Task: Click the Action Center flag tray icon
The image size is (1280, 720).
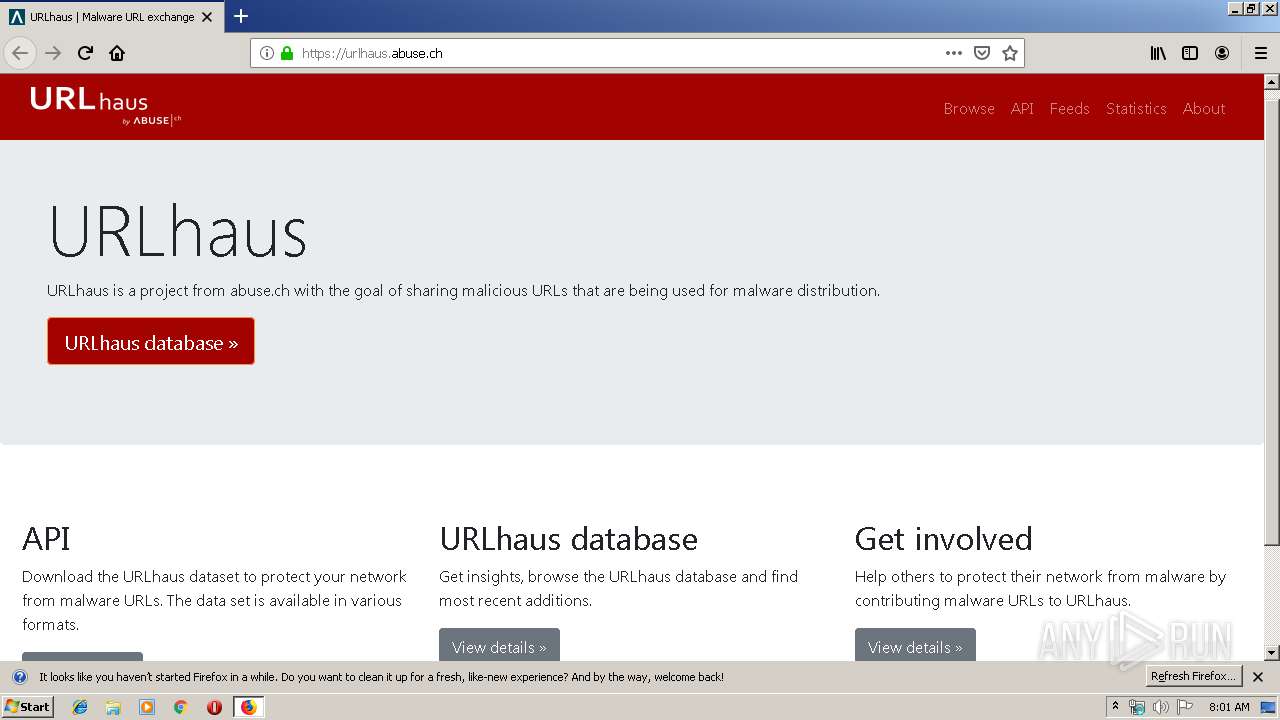Action: [1185, 707]
